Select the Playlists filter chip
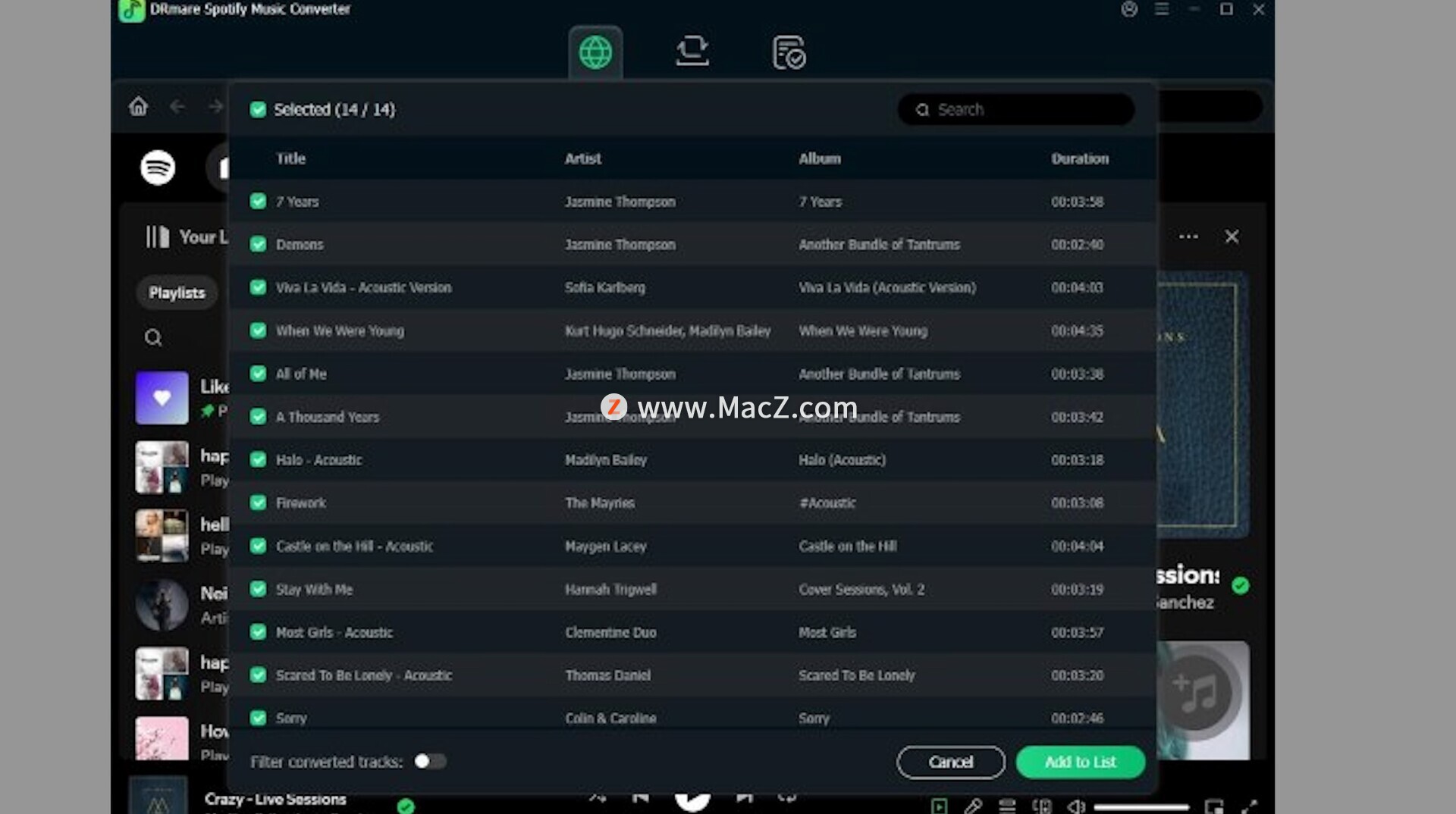This screenshot has width=1456, height=814. click(x=177, y=293)
